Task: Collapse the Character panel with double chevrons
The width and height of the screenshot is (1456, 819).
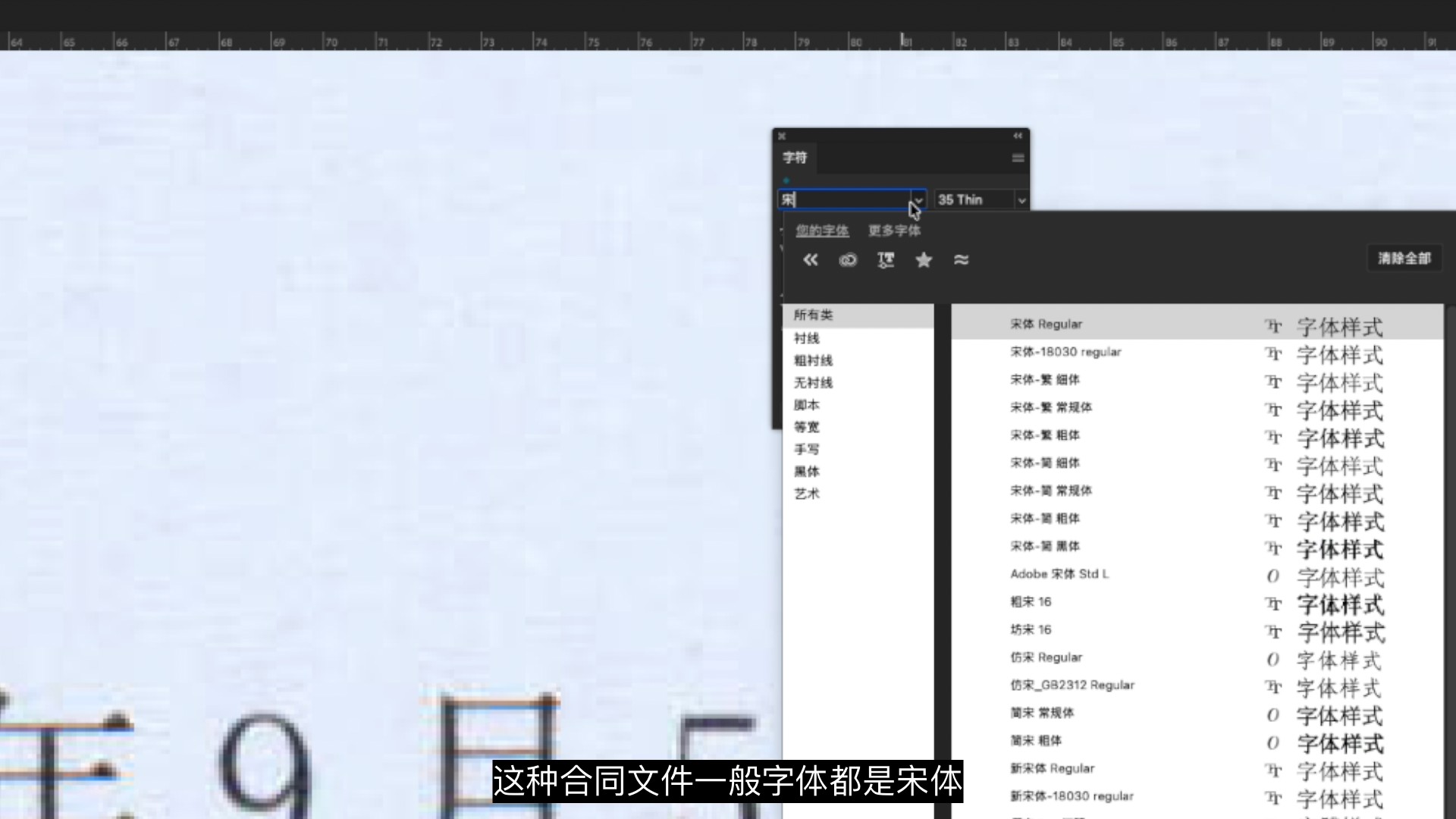Action: tap(1017, 136)
